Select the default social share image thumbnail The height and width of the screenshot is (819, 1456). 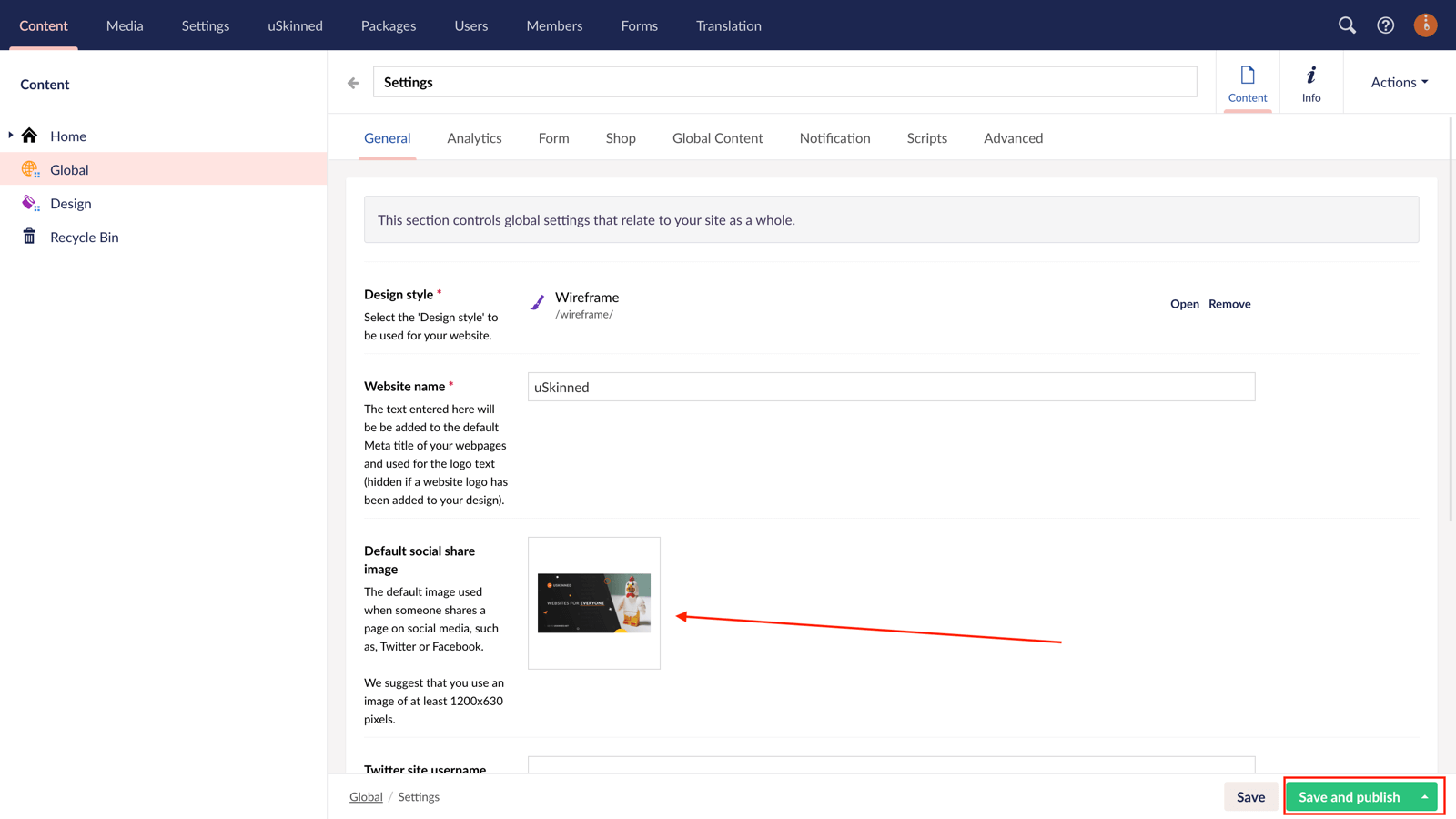tap(593, 602)
